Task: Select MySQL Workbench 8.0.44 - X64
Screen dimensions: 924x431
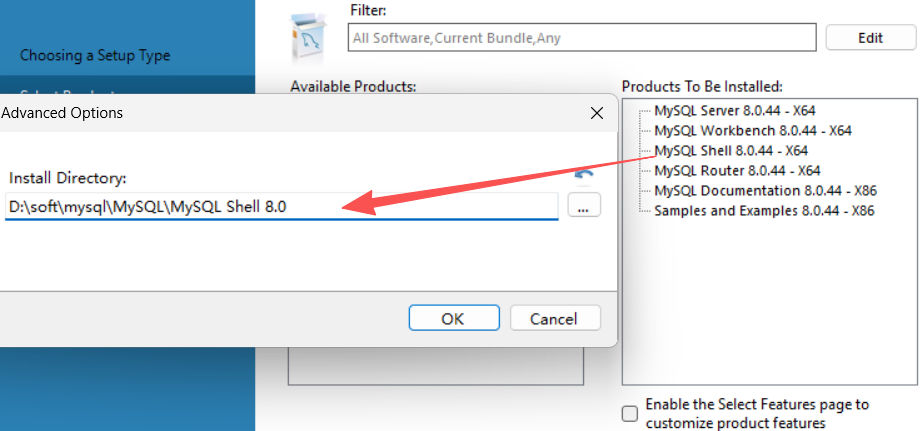Action: pos(752,130)
